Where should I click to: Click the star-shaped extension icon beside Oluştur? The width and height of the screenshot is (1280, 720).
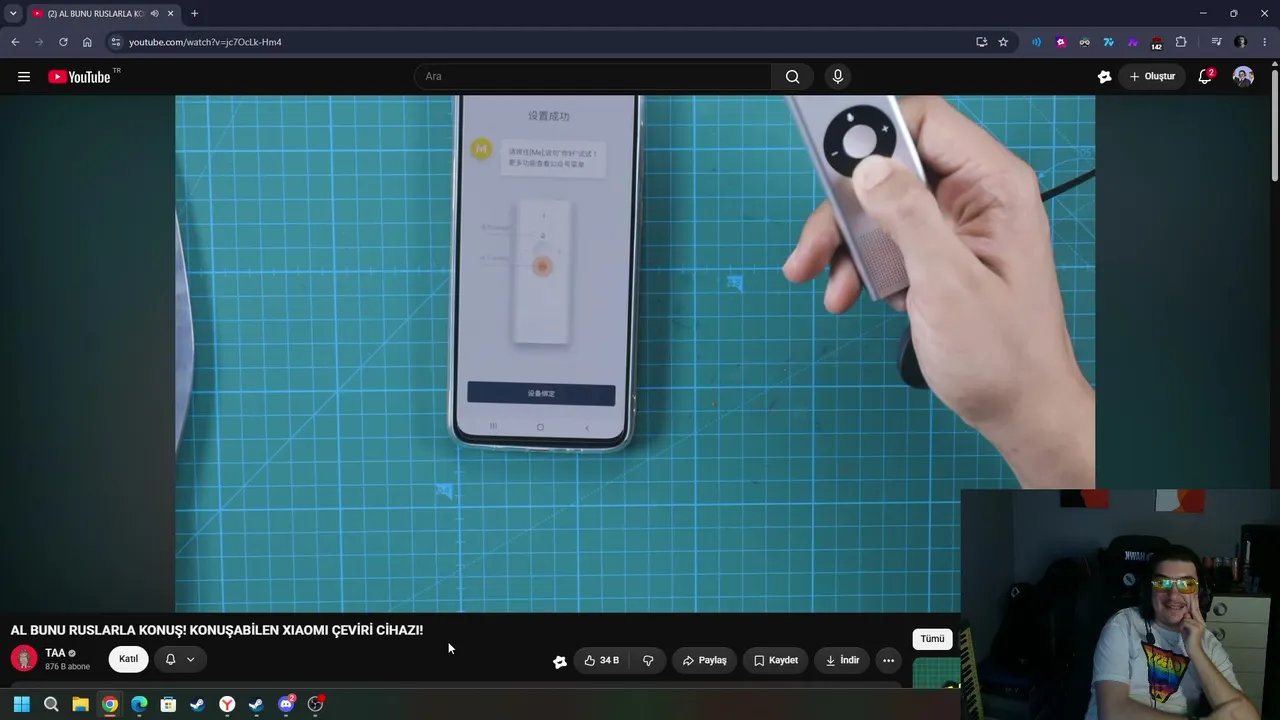coord(1104,77)
